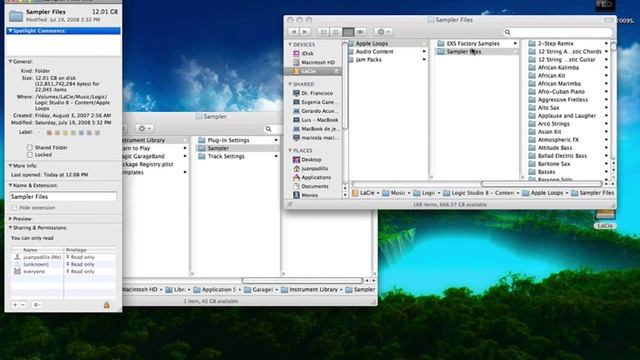The image size is (640, 360).
Task: Add a user with plus button
Action: [x=15, y=305]
